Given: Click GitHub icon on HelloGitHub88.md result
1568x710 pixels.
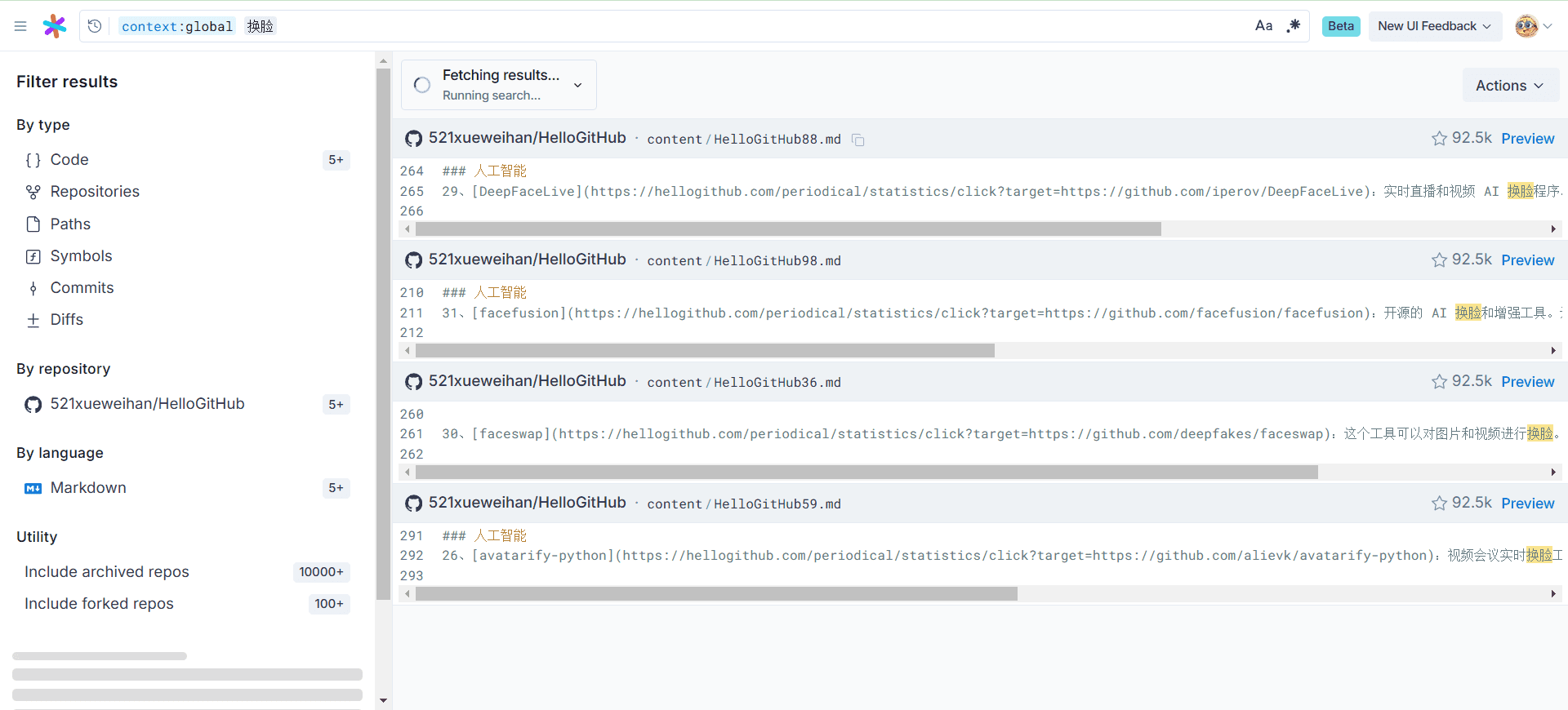Looking at the screenshot, I should click(414, 139).
